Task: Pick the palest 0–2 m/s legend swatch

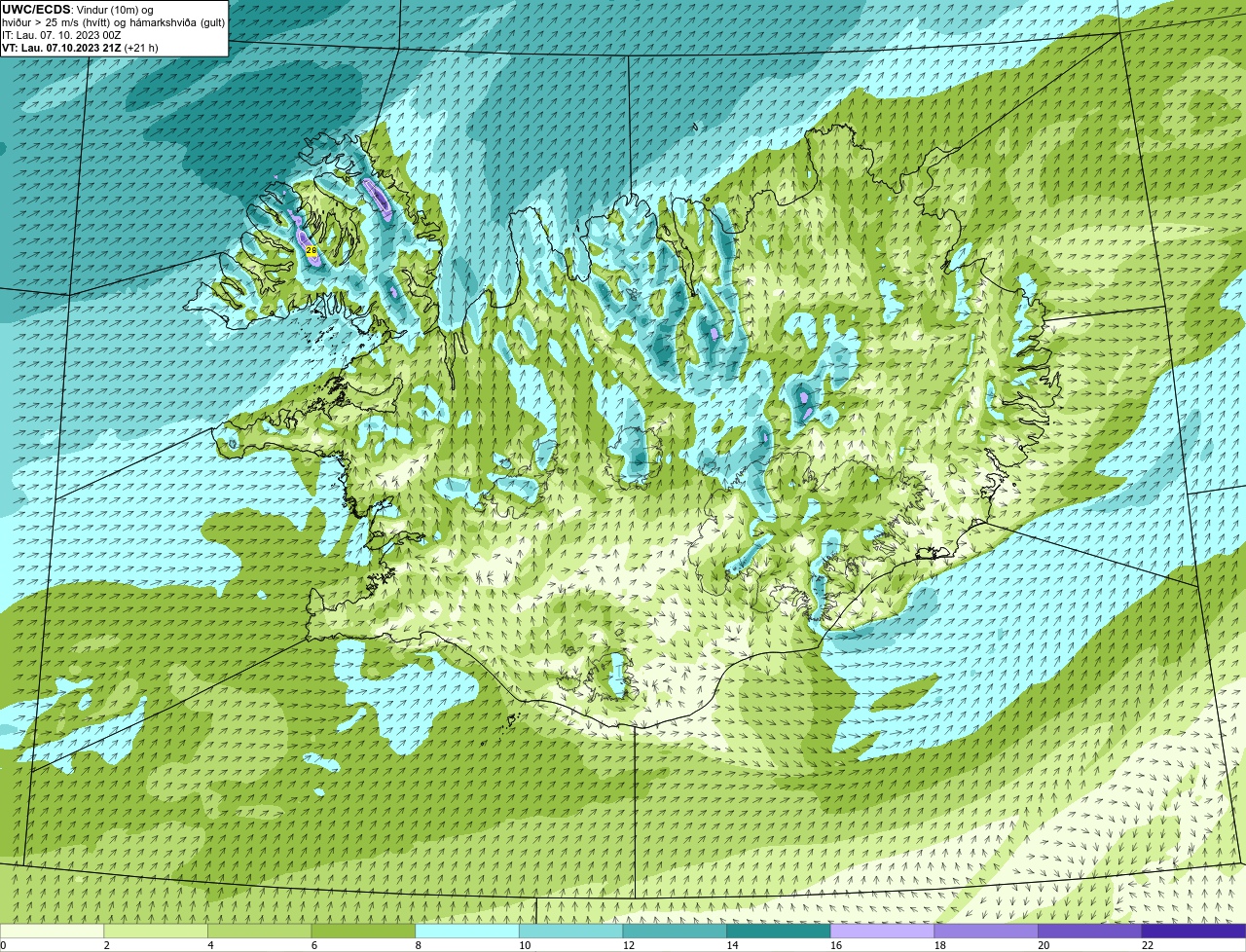Action: point(52,931)
